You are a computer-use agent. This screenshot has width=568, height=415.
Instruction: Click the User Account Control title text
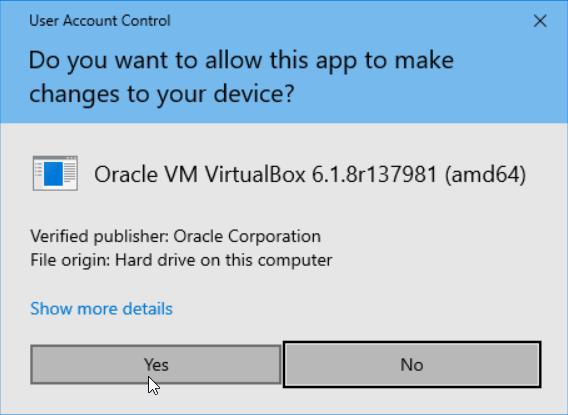tap(100, 21)
